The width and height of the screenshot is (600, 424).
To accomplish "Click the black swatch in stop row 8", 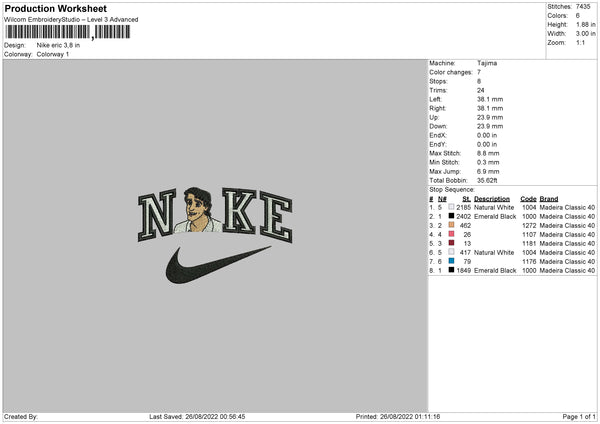I will (x=452, y=270).
